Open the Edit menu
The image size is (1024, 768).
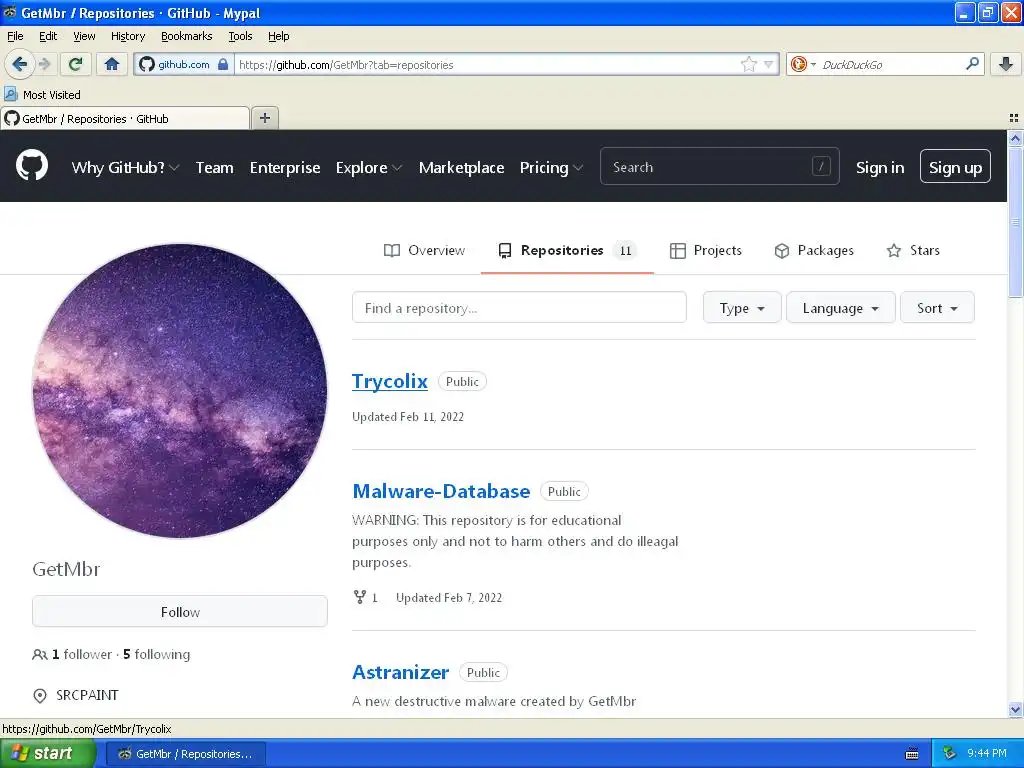(x=48, y=36)
